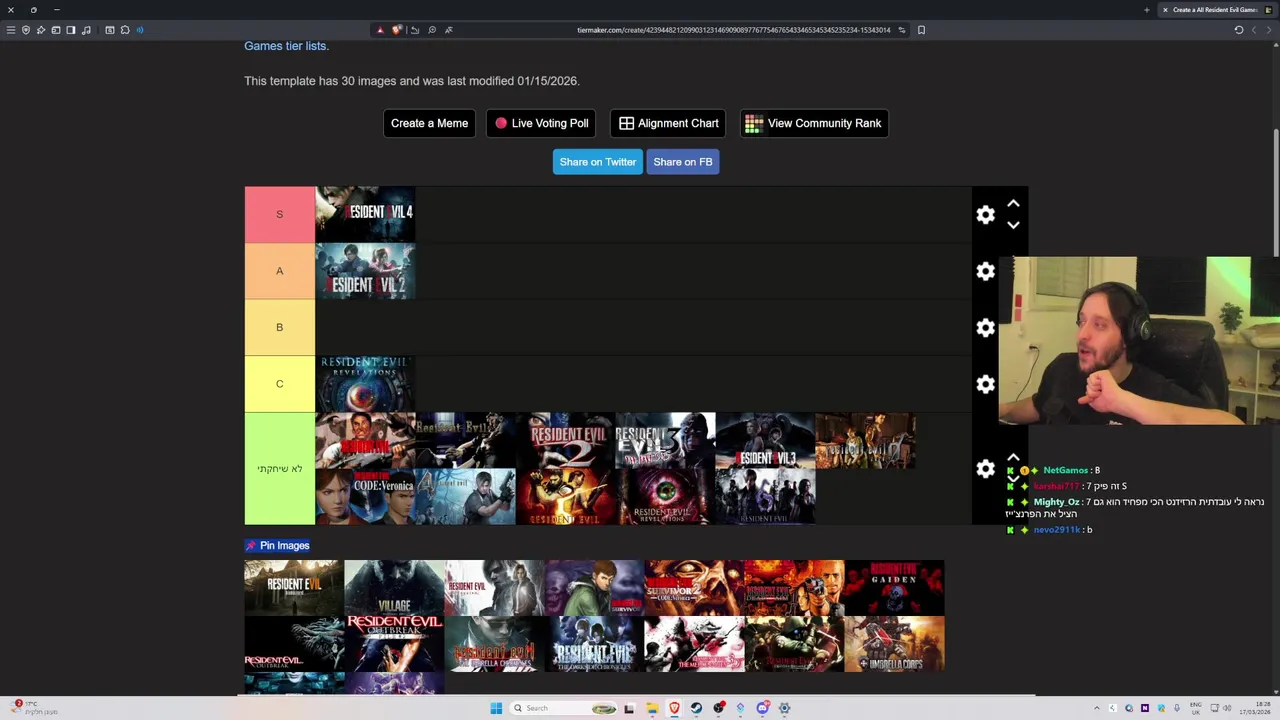Click the pink S tier label
1280x720 pixels.
pyautogui.click(x=280, y=214)
